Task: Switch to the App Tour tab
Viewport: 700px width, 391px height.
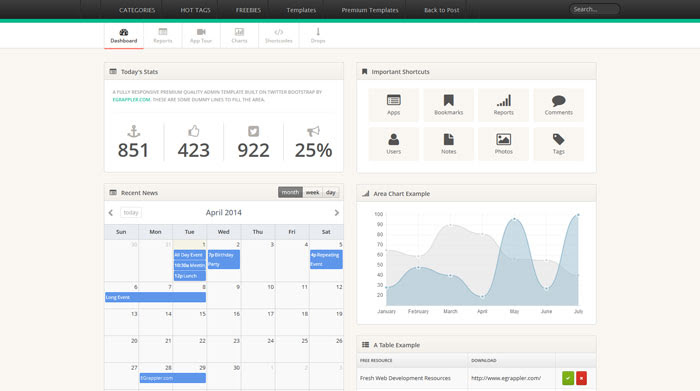Action: pos(201,35)
